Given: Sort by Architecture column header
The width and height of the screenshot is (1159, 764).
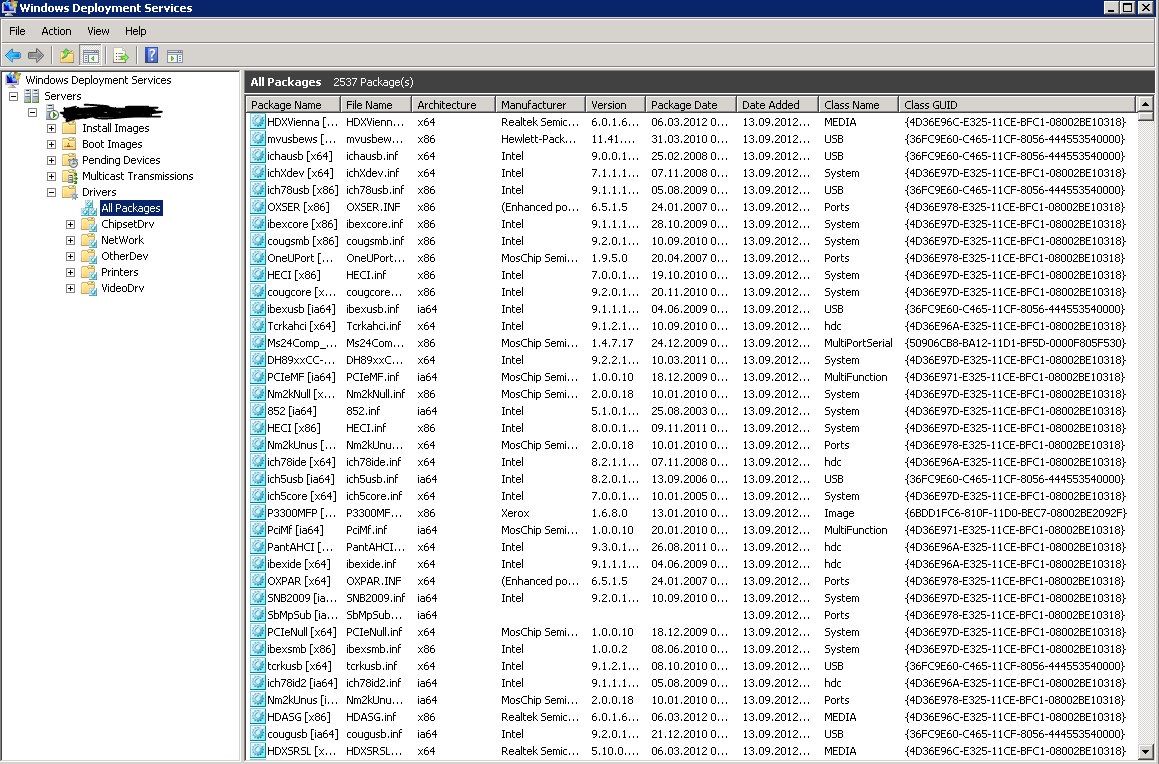Looking at the screenshot, I should pyautogui.click(x=453, y=105).
